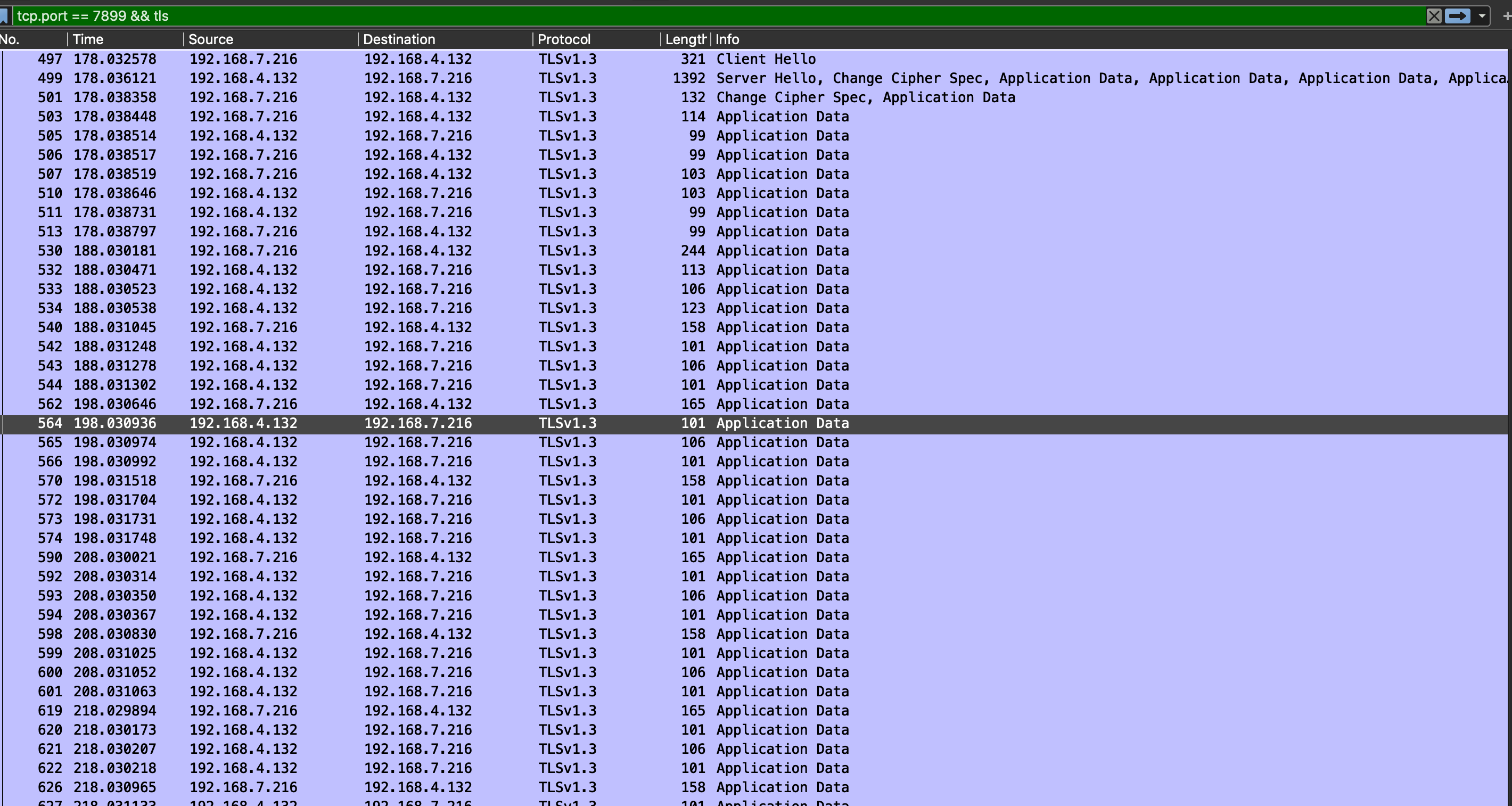Click highlighted packet 564 row
The height and width of the screenshot is (806, 1512).
[x=755, y=423]
